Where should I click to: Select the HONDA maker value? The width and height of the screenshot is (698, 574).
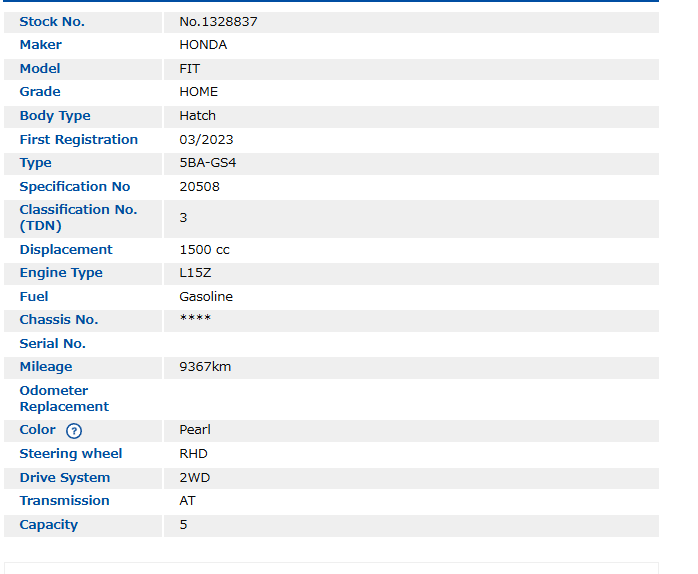[x=203, y=45]
